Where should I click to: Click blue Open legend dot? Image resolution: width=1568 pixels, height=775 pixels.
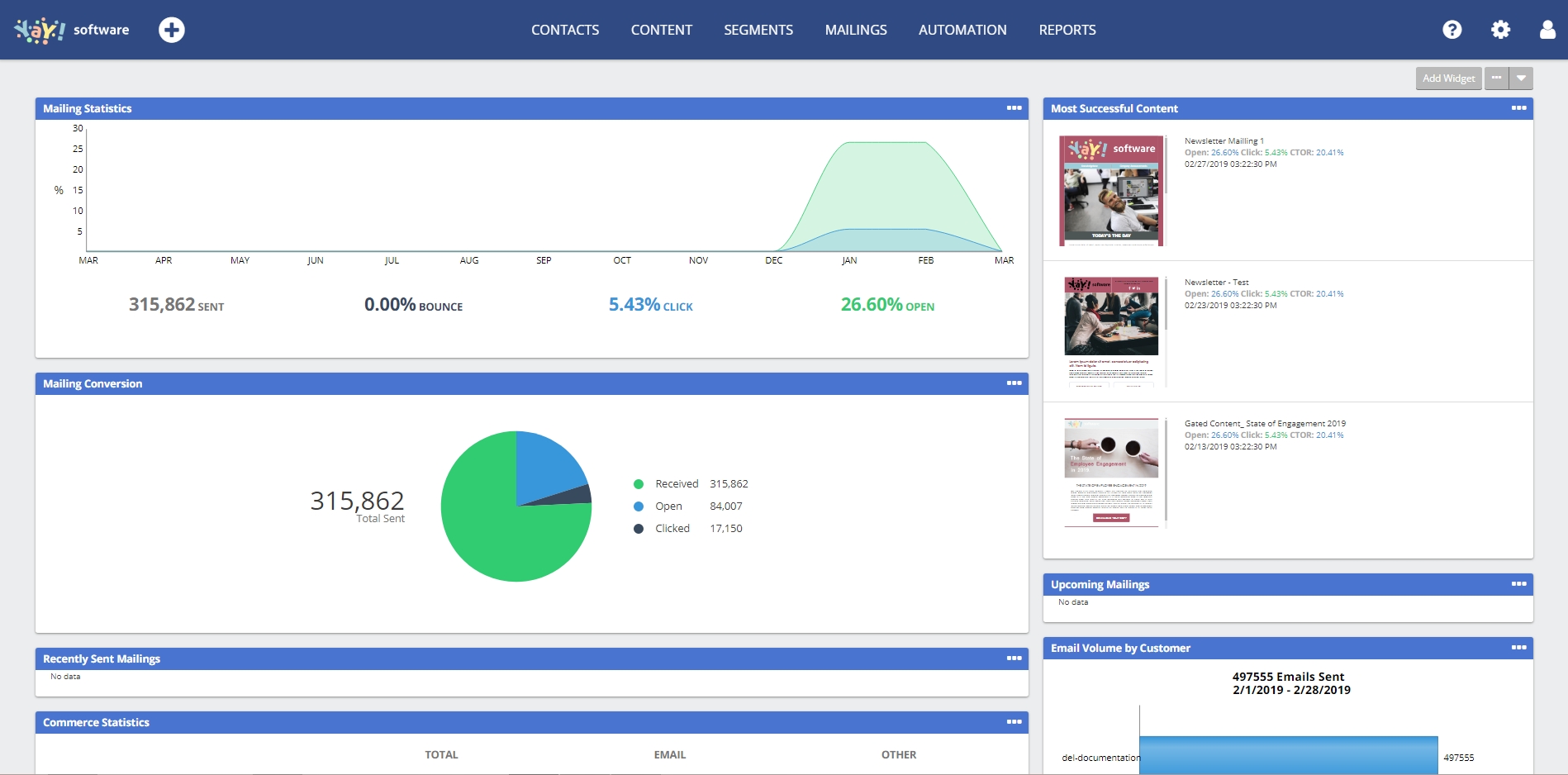tap(639, 506)
